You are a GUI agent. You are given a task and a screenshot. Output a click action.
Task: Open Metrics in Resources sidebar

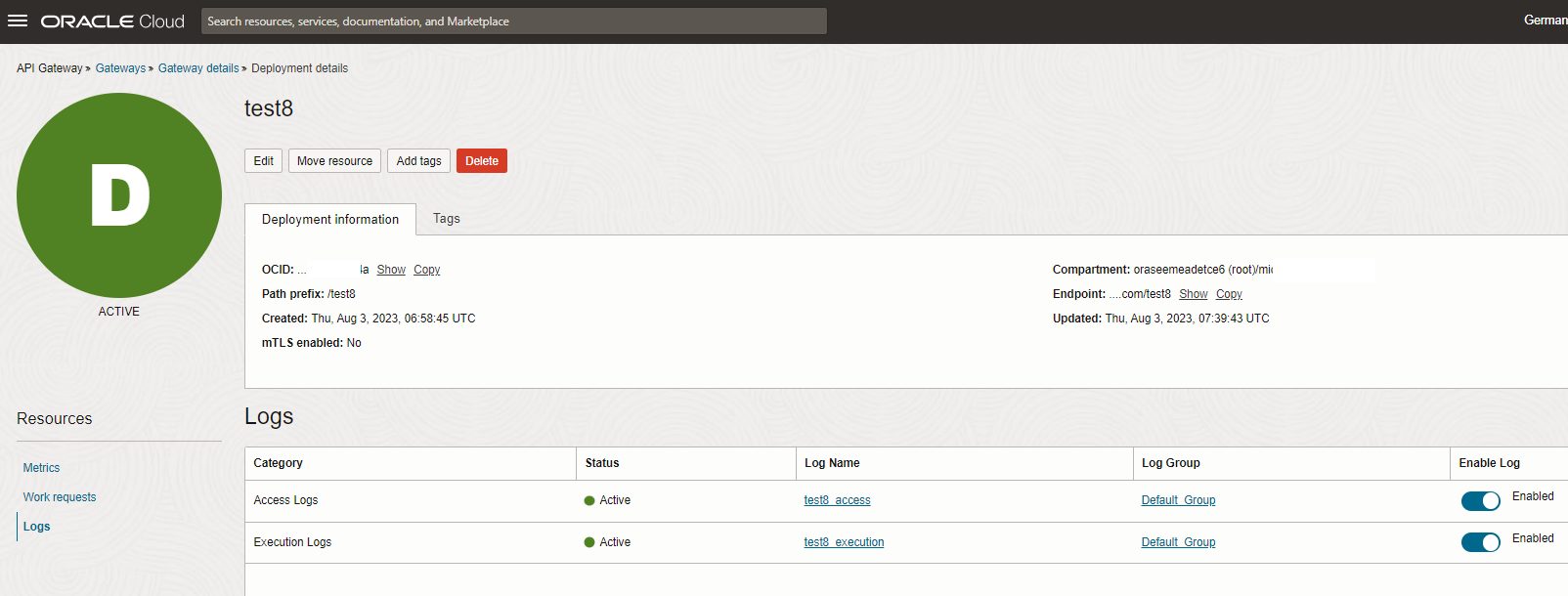(x=41, y=468)
